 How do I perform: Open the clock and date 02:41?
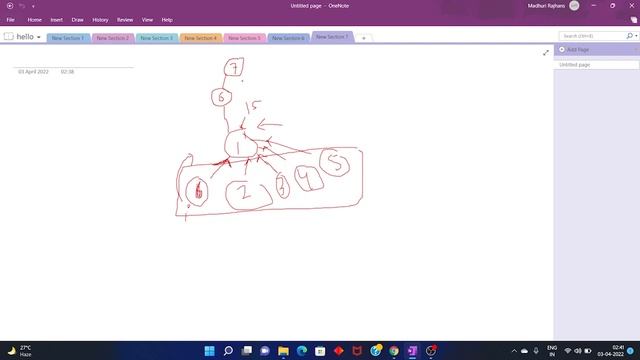coord(611,351)
